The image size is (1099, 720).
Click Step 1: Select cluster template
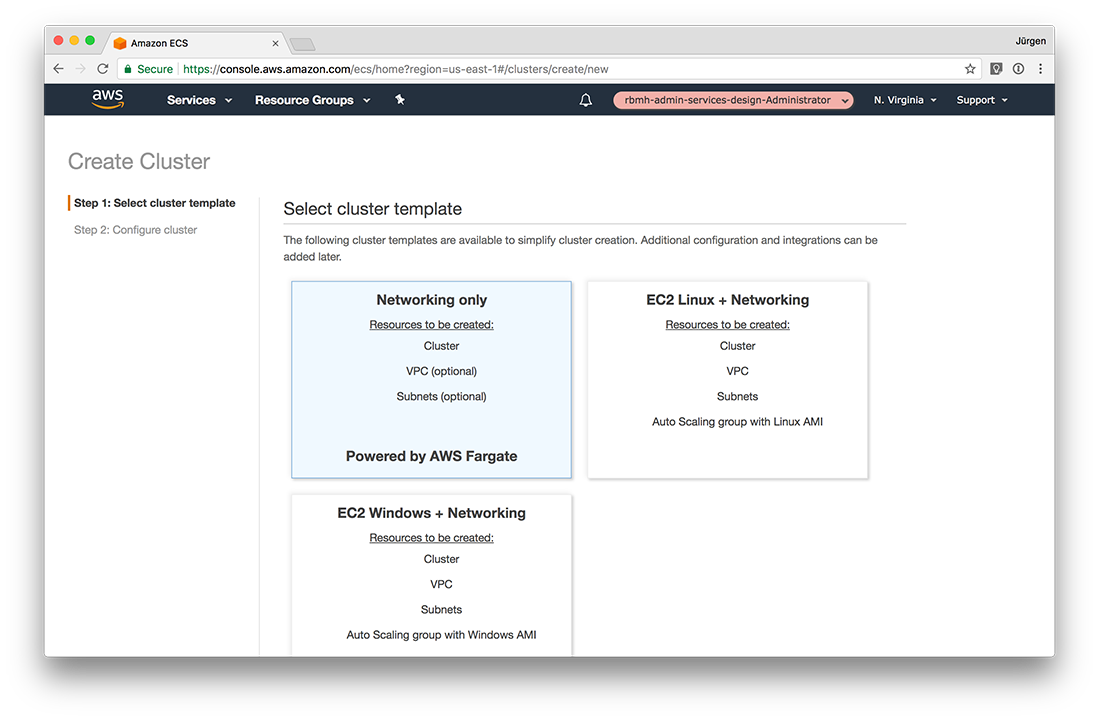pyautogui.click(x=155, y=203)
